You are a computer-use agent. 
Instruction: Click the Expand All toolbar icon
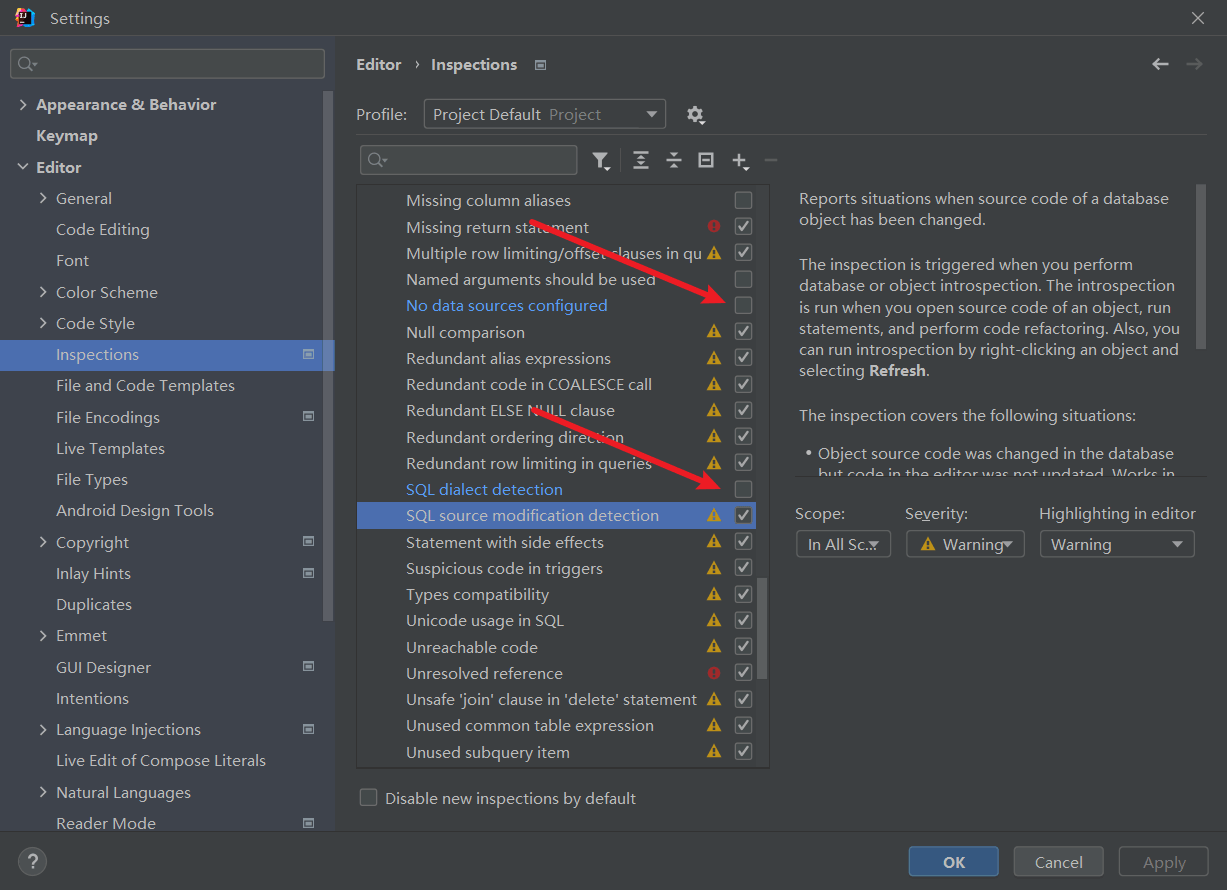(641, 161)
